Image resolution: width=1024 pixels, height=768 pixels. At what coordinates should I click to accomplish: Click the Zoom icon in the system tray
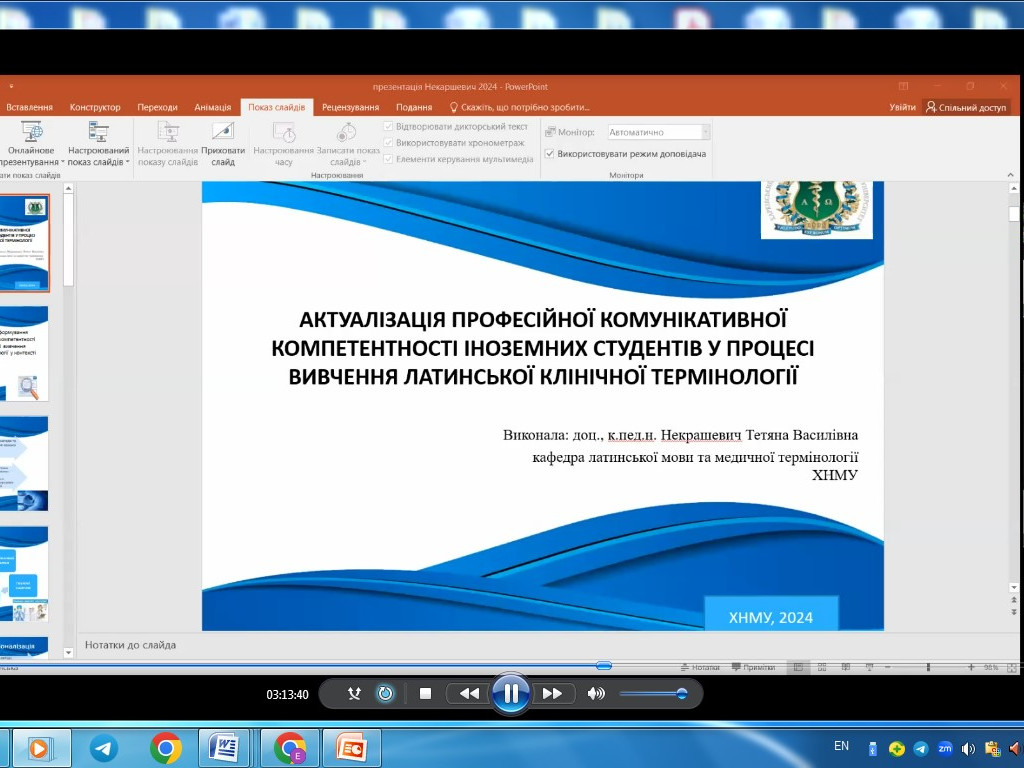[x=944, y=748]
